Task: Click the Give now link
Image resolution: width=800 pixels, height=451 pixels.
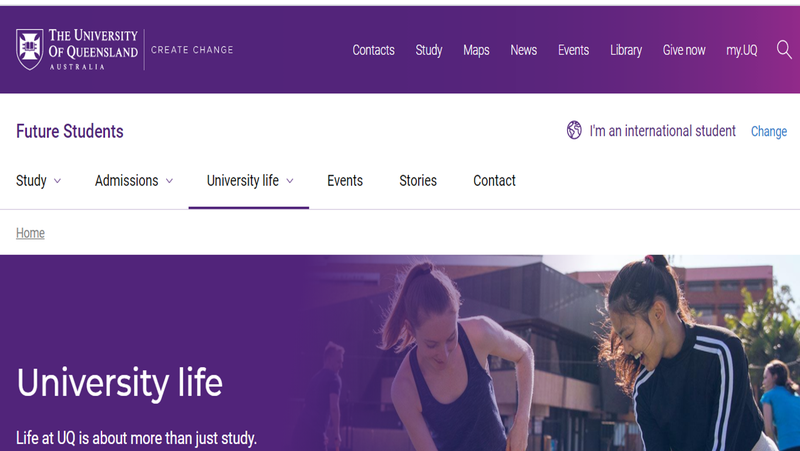Action: [x=684, y=50]
